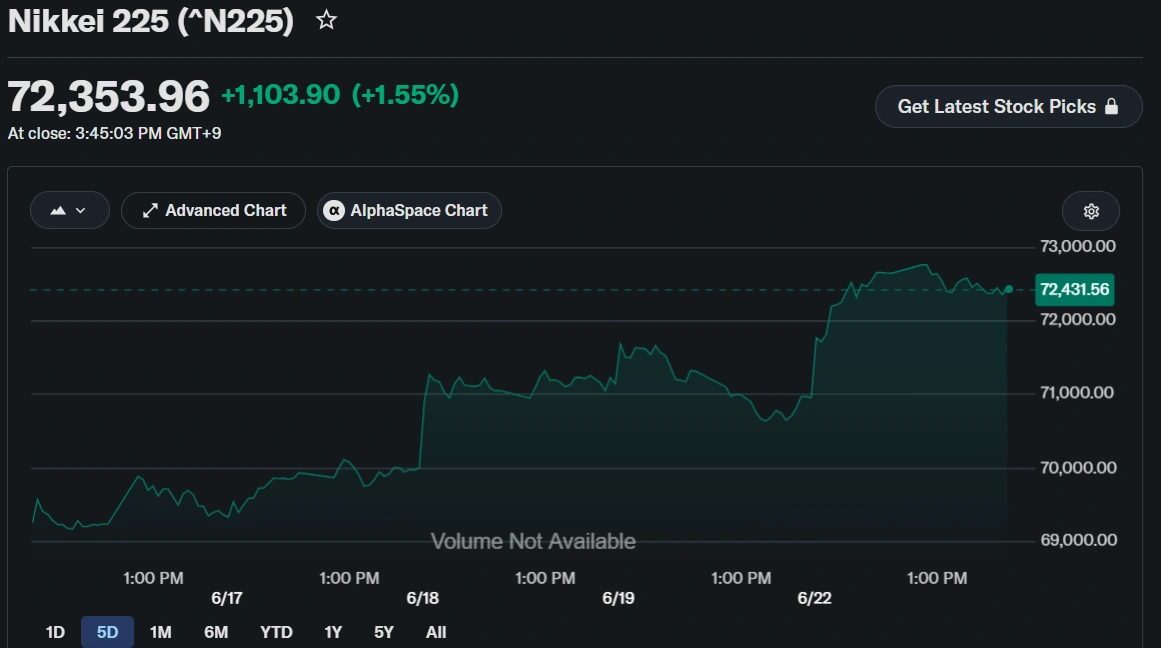
Task: Select the 1M range tab
Action: [x=161, y=632]
